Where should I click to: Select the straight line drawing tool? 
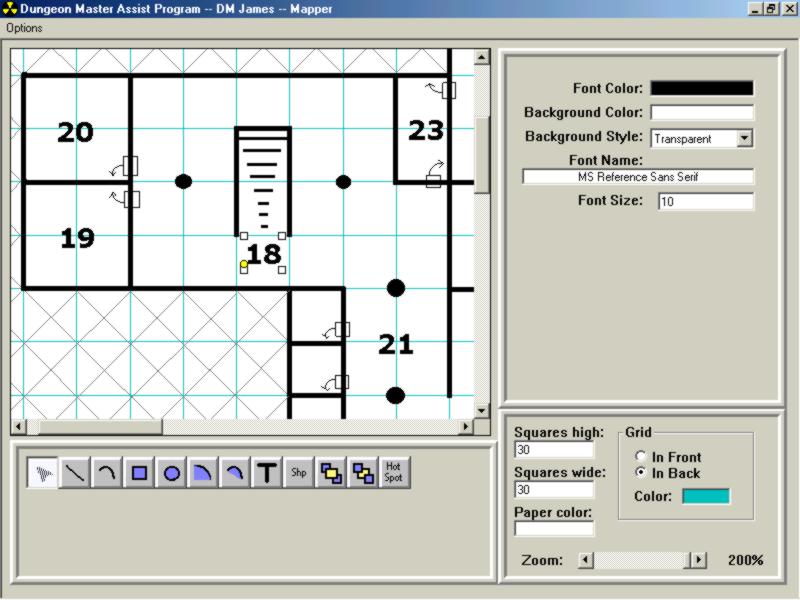(x=75, y=473)
